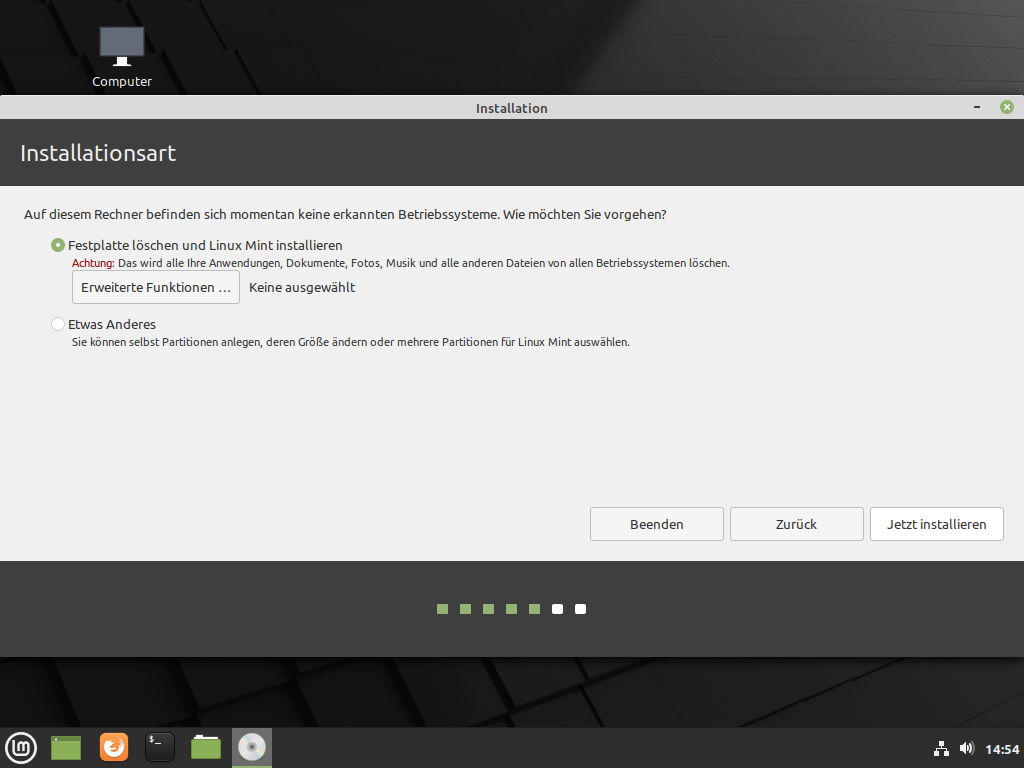The width and height of the screenshot is (1024, 768).
Task: Click the last white progress dot
Action: [581, 609]
